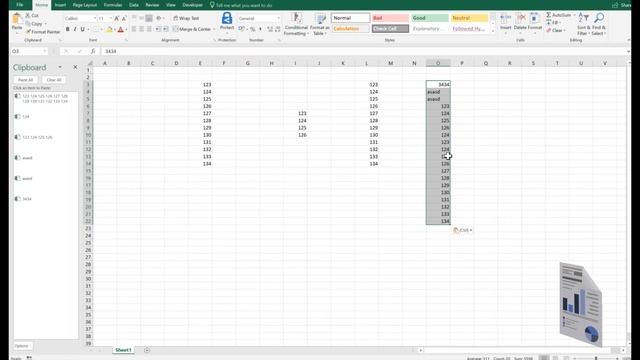Open Sort & Filter menu
Image resolution: width=640 pixels, height=360 pixels.
[583, 24]
